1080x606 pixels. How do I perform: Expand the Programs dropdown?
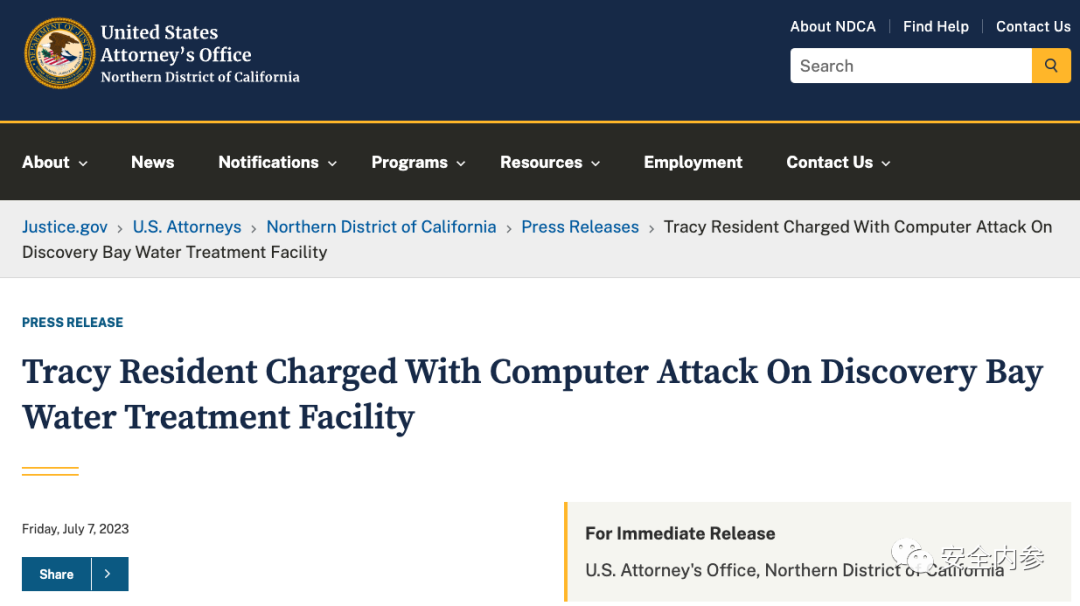pos(419,163)
